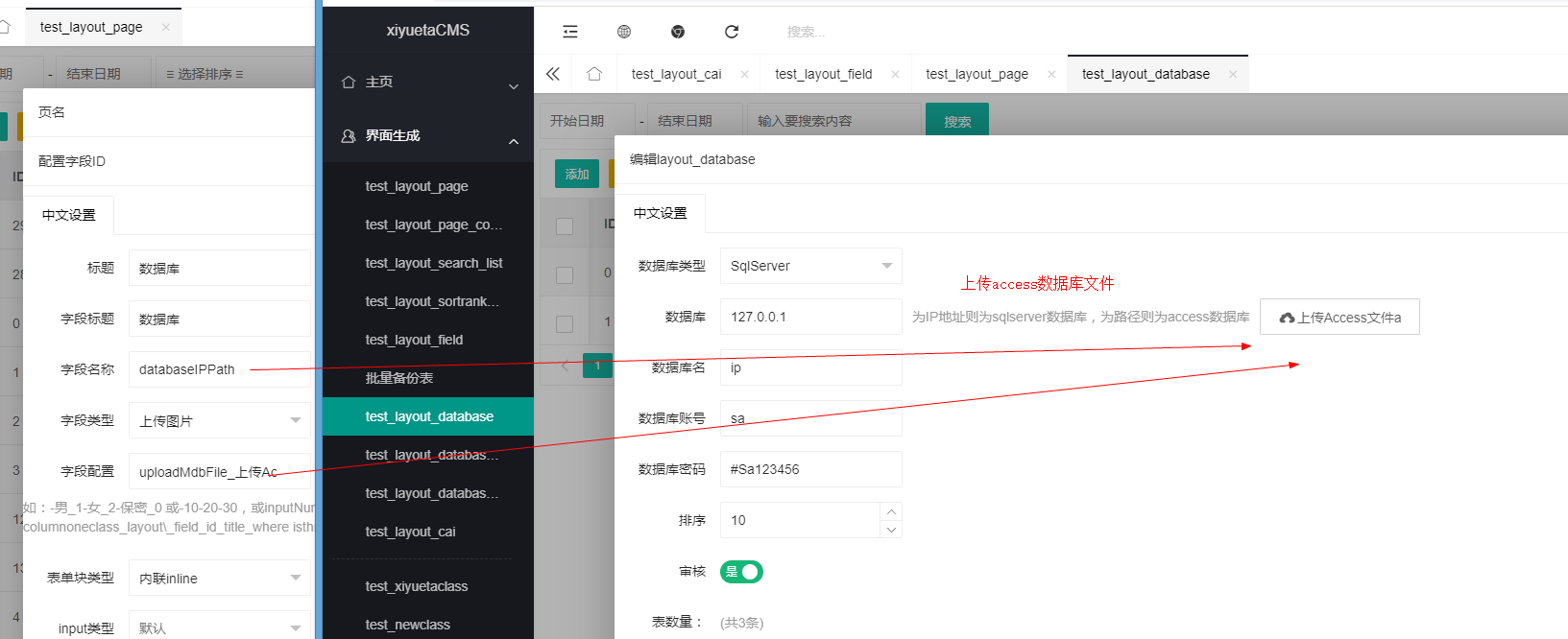The height and width of the screenshot is (639, 1568).
Task: Toggle the 审核 switch off
Action: point(741,572)
